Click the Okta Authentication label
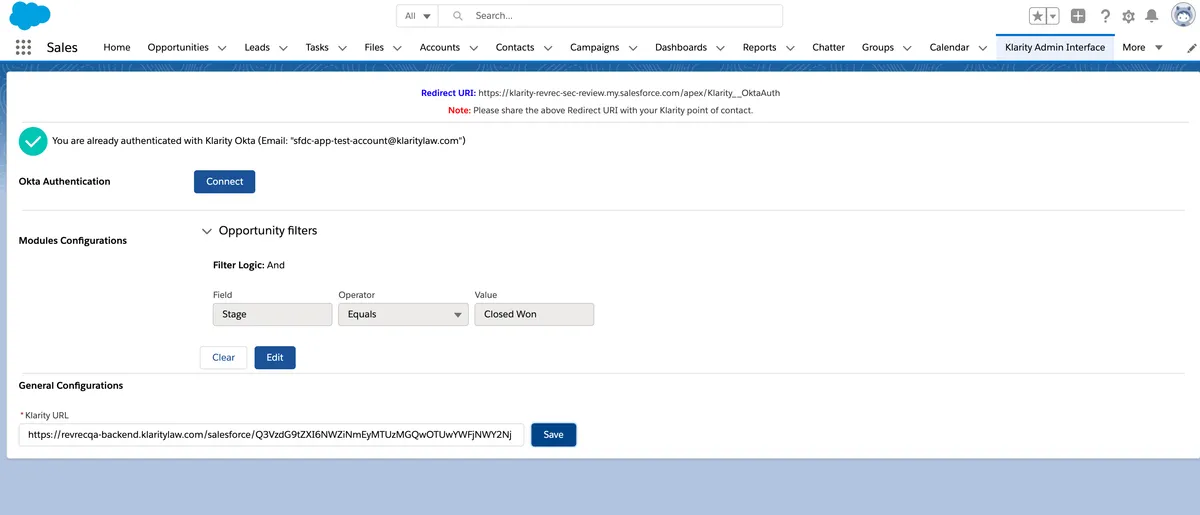This screenshot has height=515, width=1200. click(65, 181)
